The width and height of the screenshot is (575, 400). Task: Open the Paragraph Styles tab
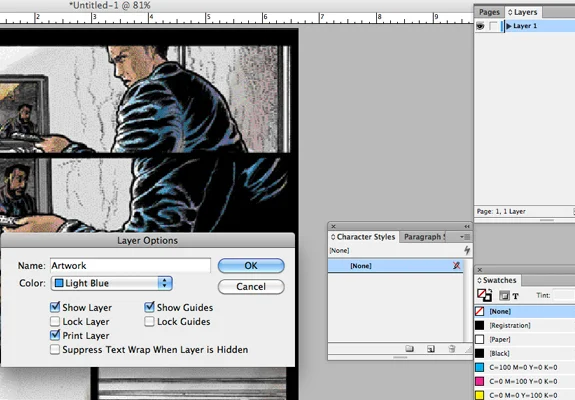(424, 237)
